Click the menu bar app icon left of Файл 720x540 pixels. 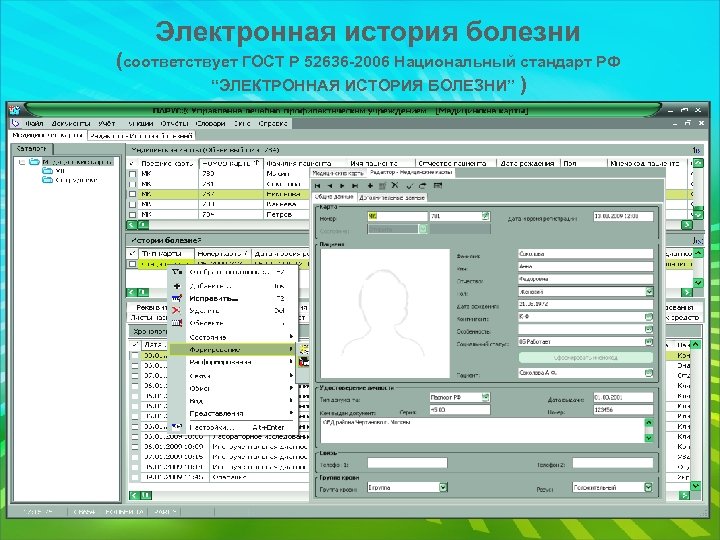click(15, 123)
